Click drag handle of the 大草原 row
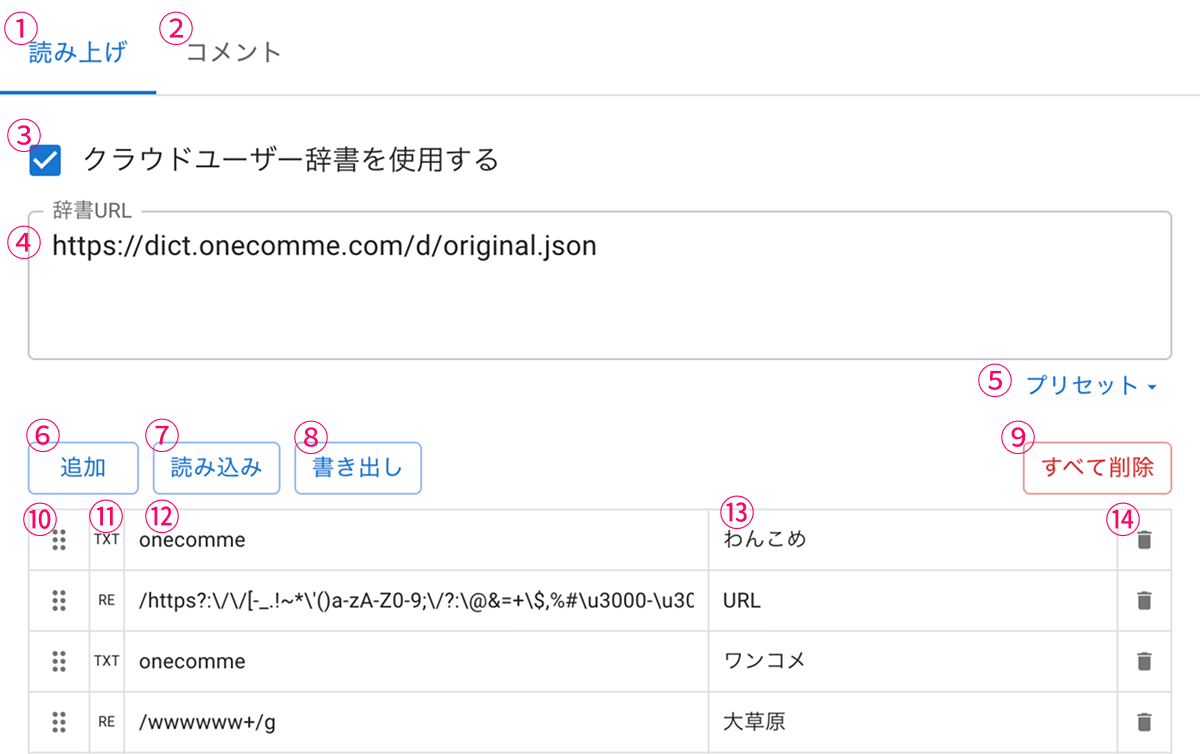The width and height of the screenshot is (1200, 754). click(x=59, y=722)
